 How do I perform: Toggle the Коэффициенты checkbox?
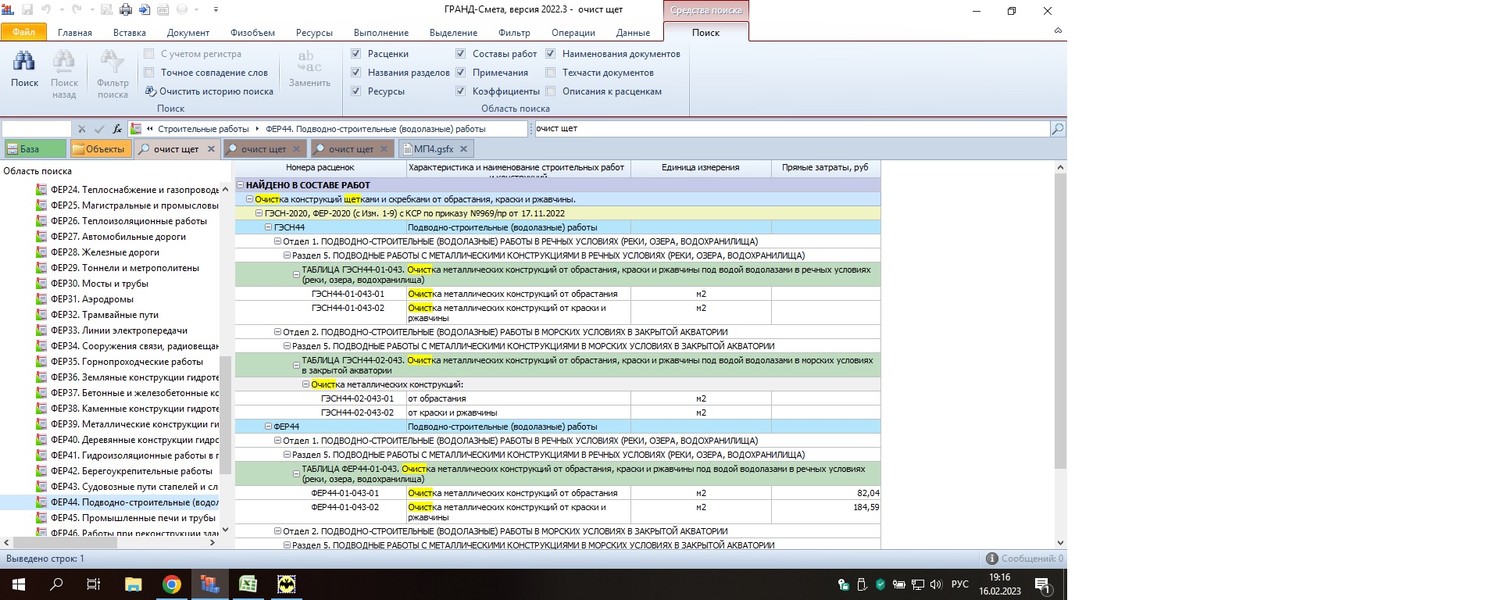click(460, 91)
